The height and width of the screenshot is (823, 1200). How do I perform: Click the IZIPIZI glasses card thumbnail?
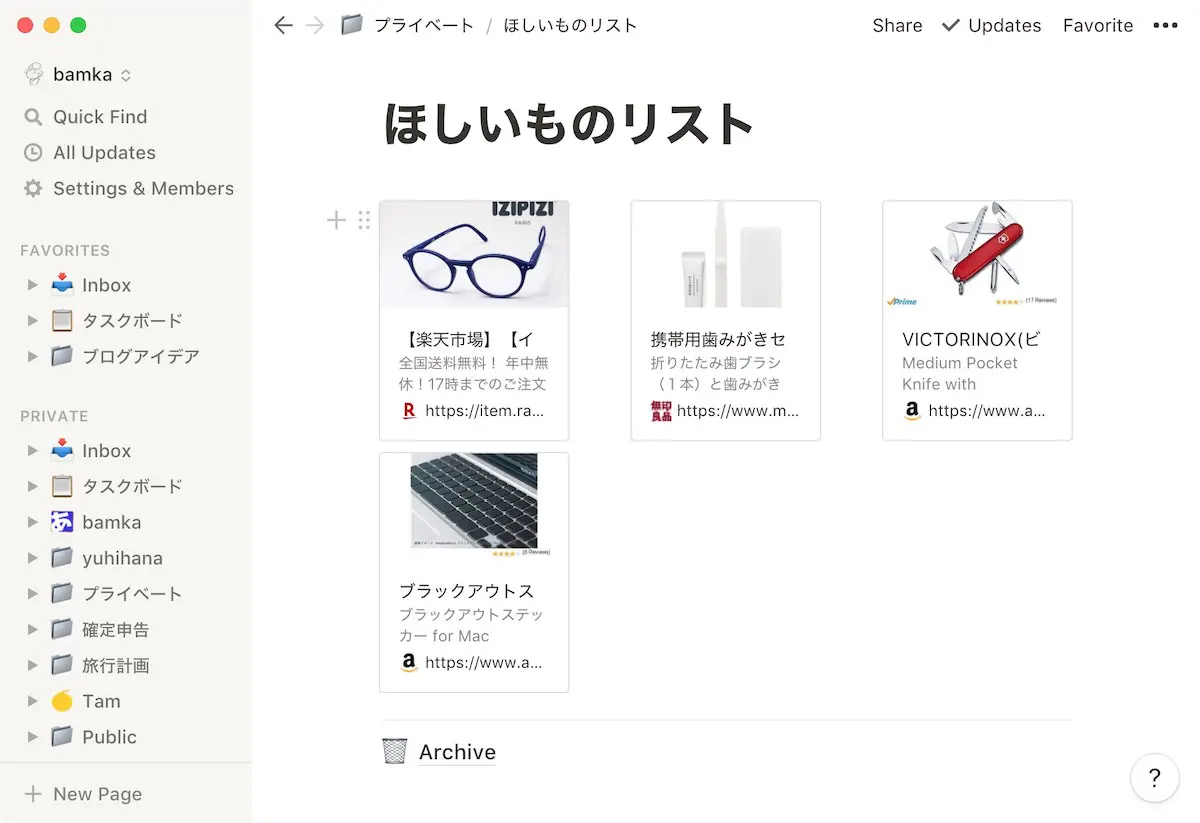pos(474,253)
